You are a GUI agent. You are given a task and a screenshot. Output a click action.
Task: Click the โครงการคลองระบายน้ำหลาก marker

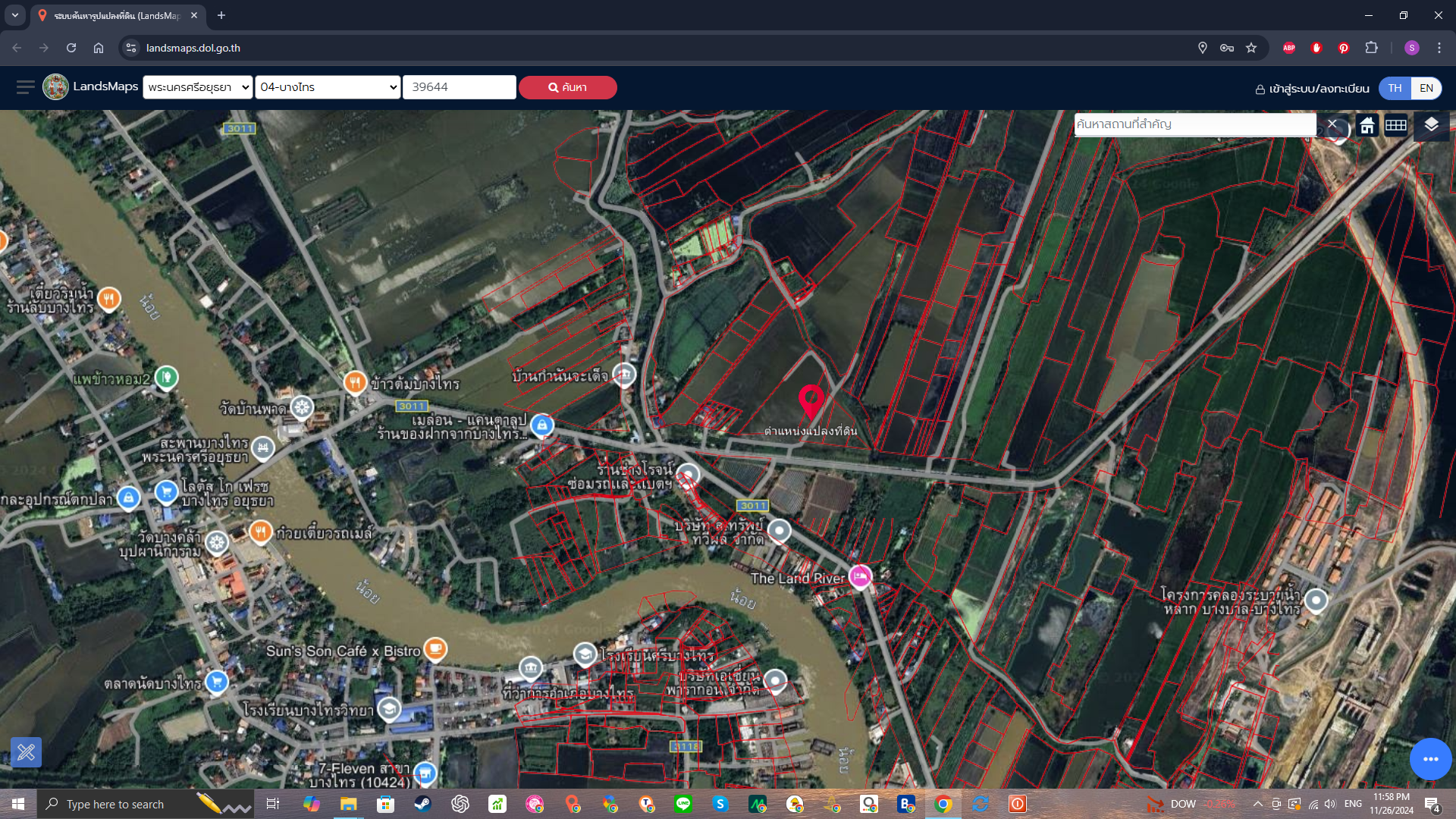coord(1316,601)
